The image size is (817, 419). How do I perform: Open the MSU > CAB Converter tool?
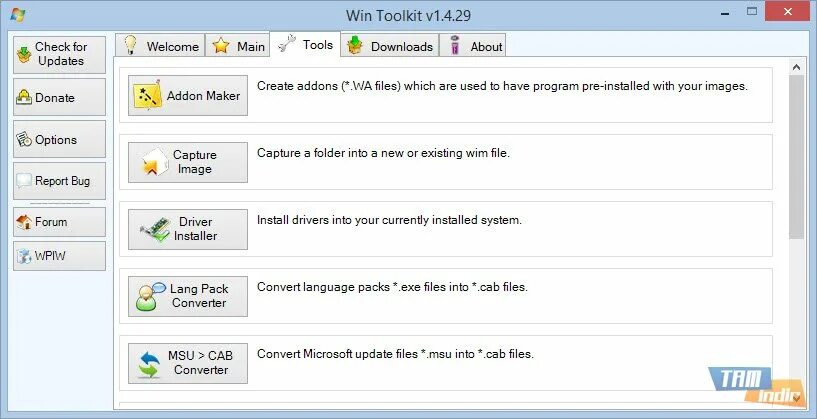click(x=188, y=363)
